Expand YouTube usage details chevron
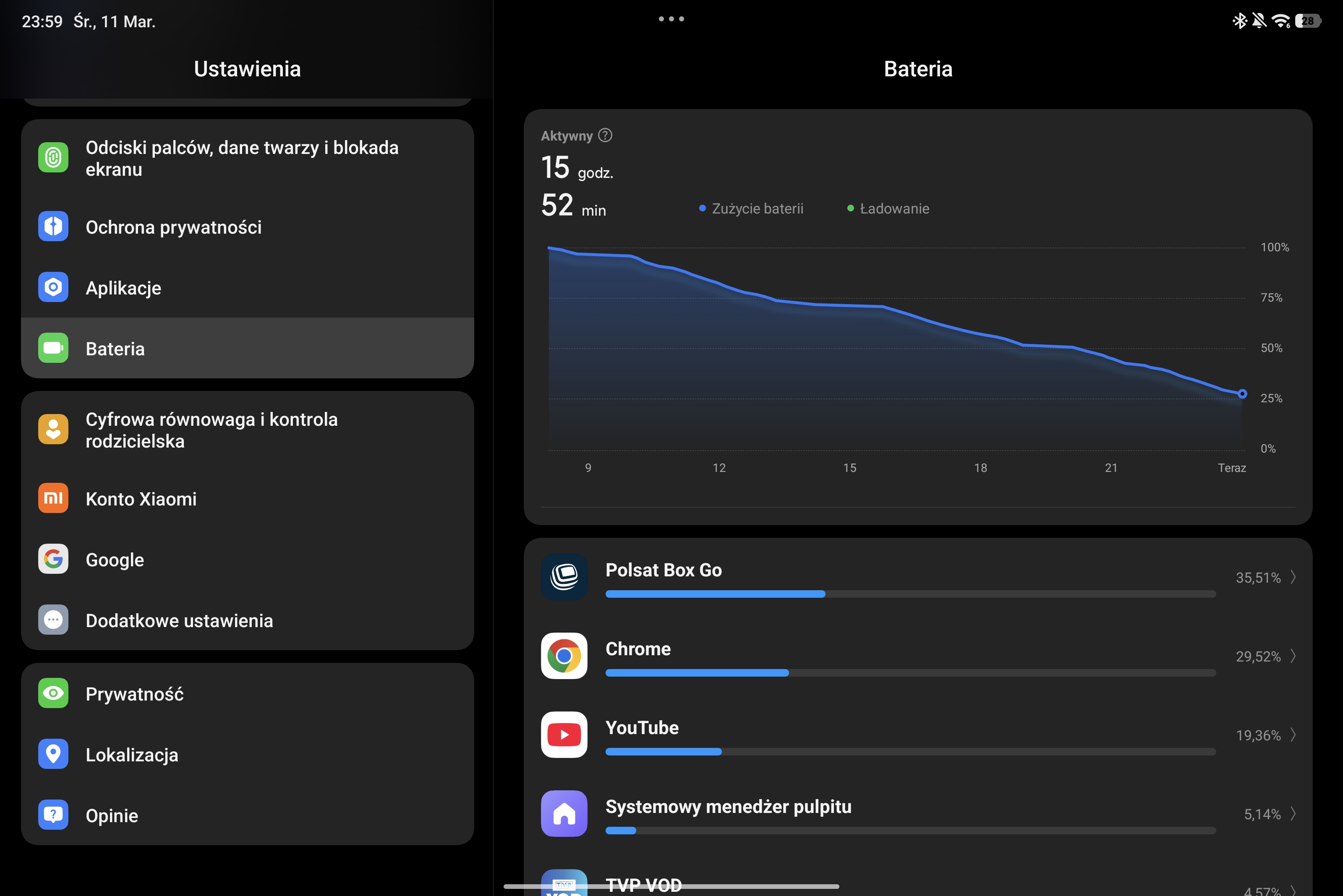Screen dimensions: 1343x896 1293,735
